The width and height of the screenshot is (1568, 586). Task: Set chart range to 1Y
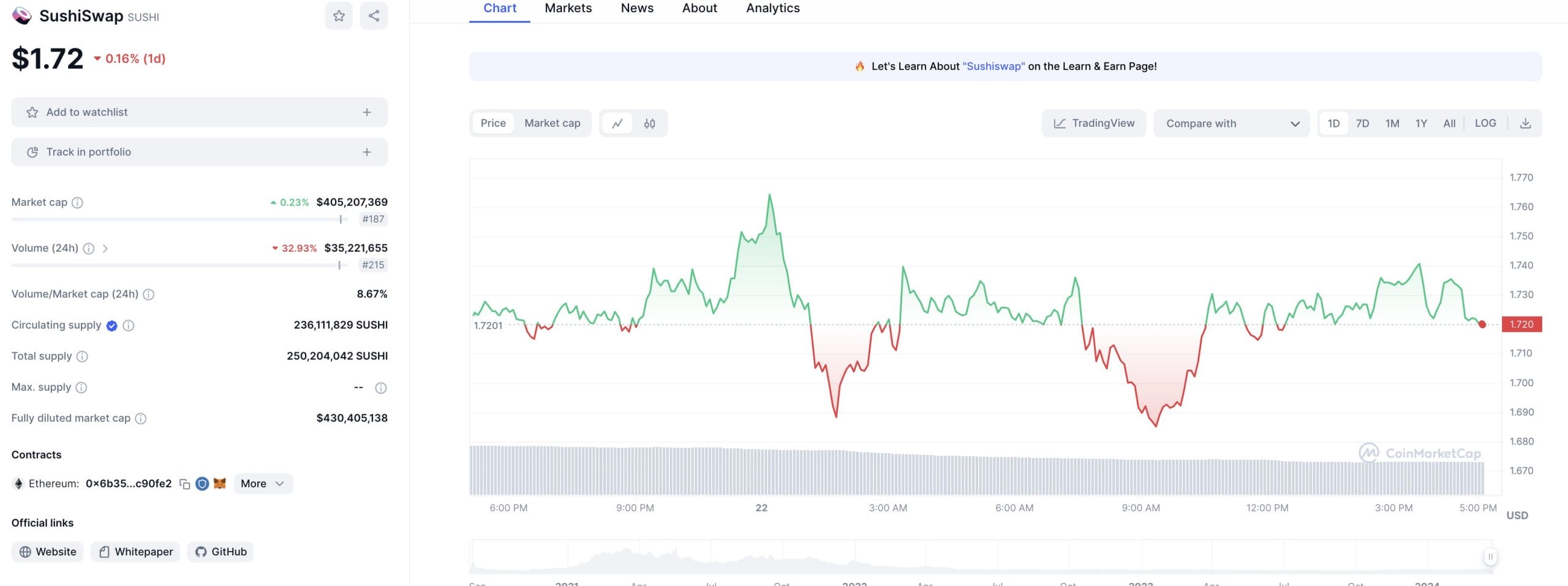pos(1421,124)
